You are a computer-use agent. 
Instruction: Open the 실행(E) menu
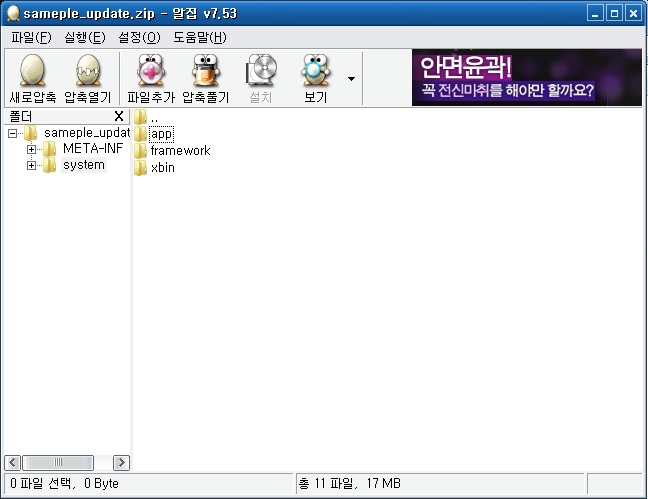84,37
